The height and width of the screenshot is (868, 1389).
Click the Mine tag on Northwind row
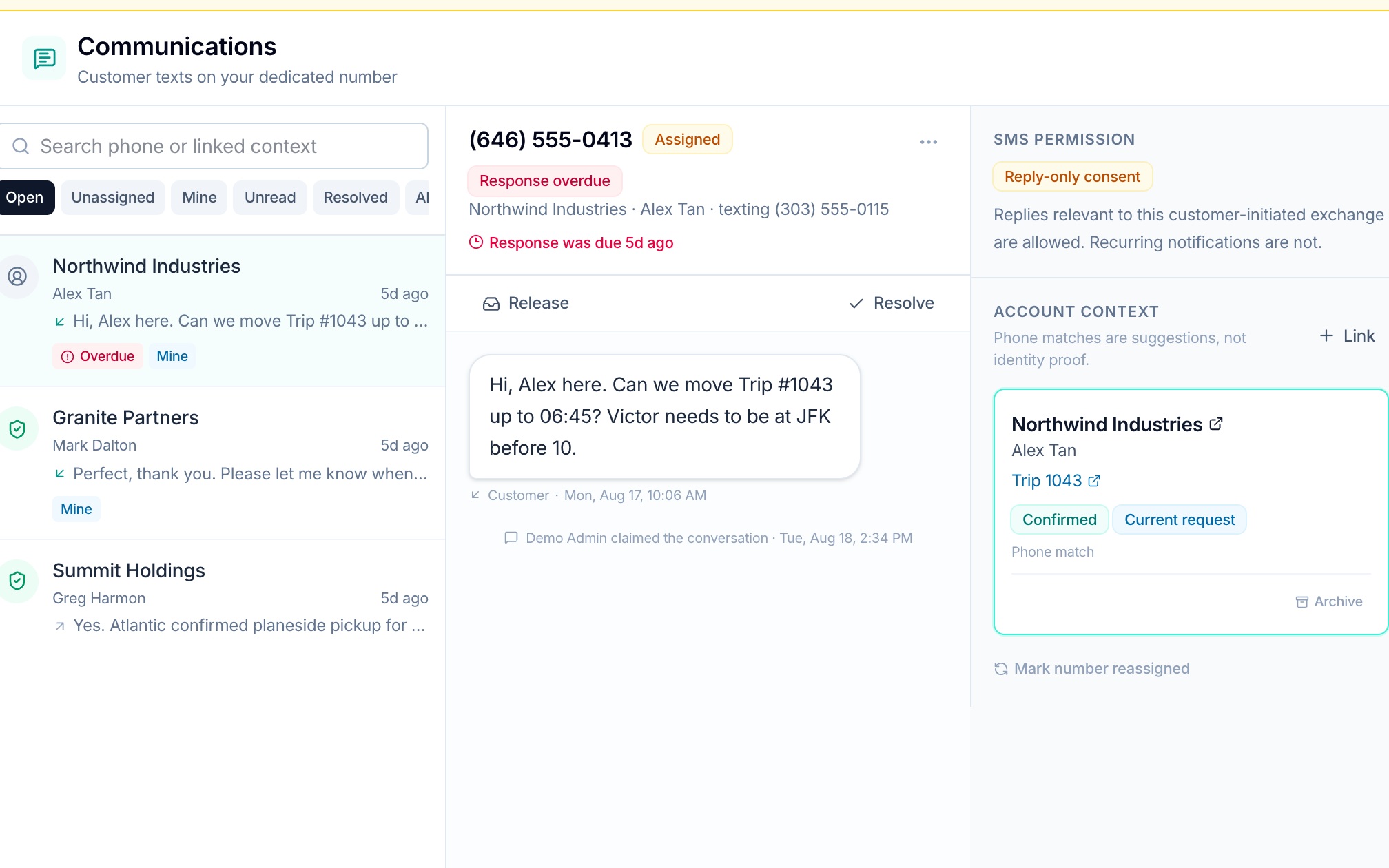coord(172,357)
